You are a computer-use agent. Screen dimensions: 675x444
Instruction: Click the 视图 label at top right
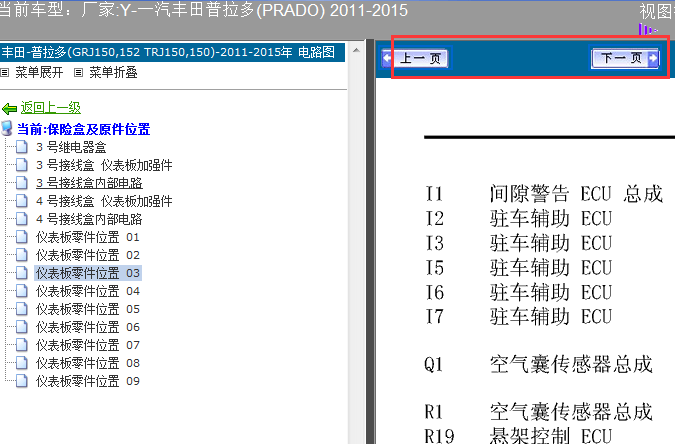pyautogui.click(x=656, y=11)
